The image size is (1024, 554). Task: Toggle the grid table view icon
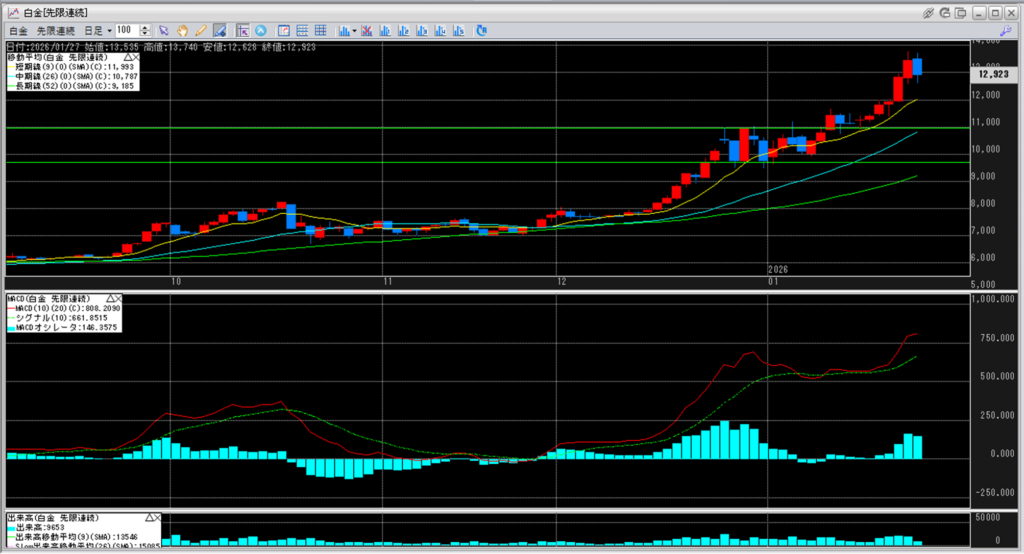(320, 31)
